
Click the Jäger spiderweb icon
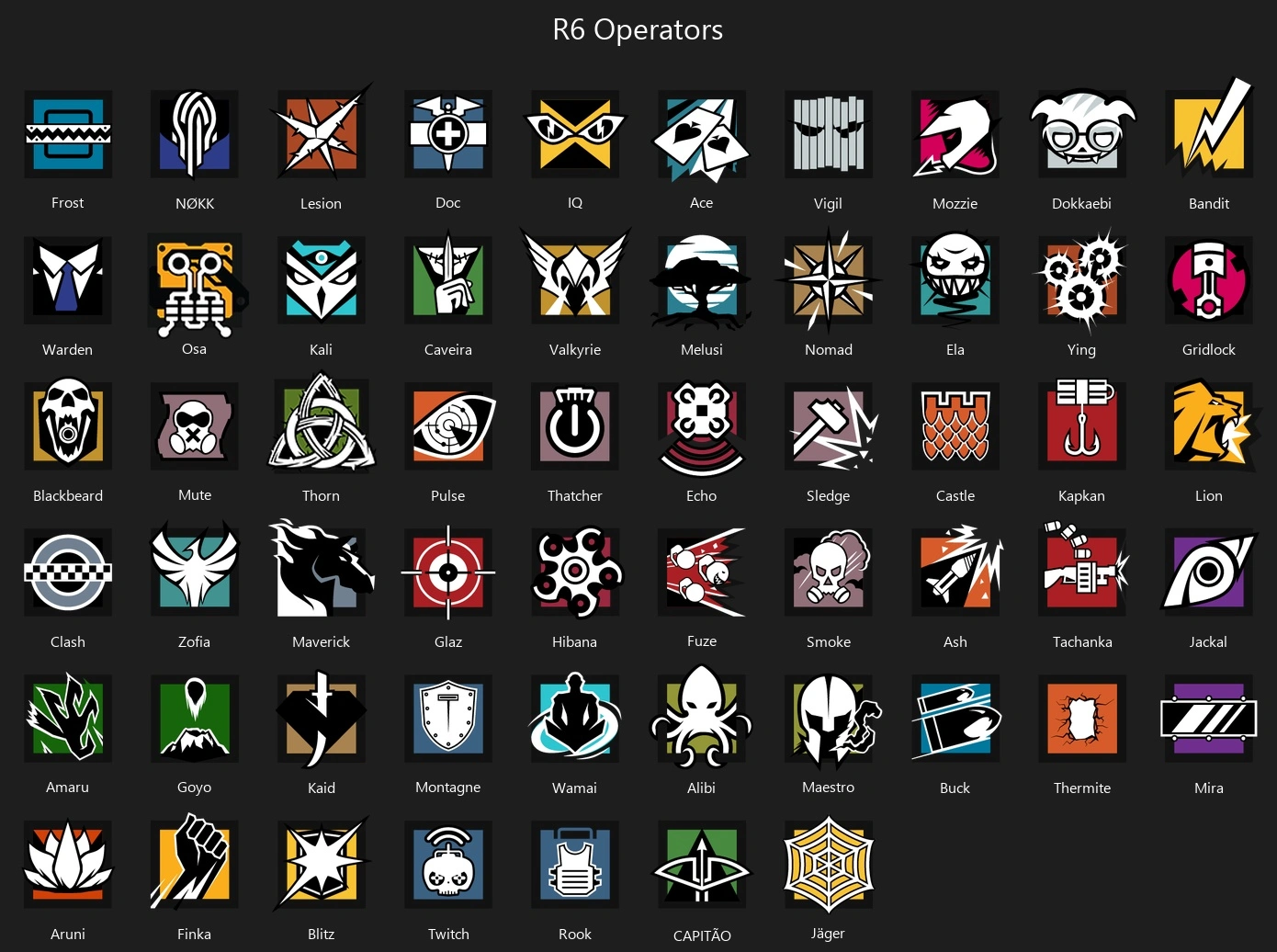click(x=829, y=865)
